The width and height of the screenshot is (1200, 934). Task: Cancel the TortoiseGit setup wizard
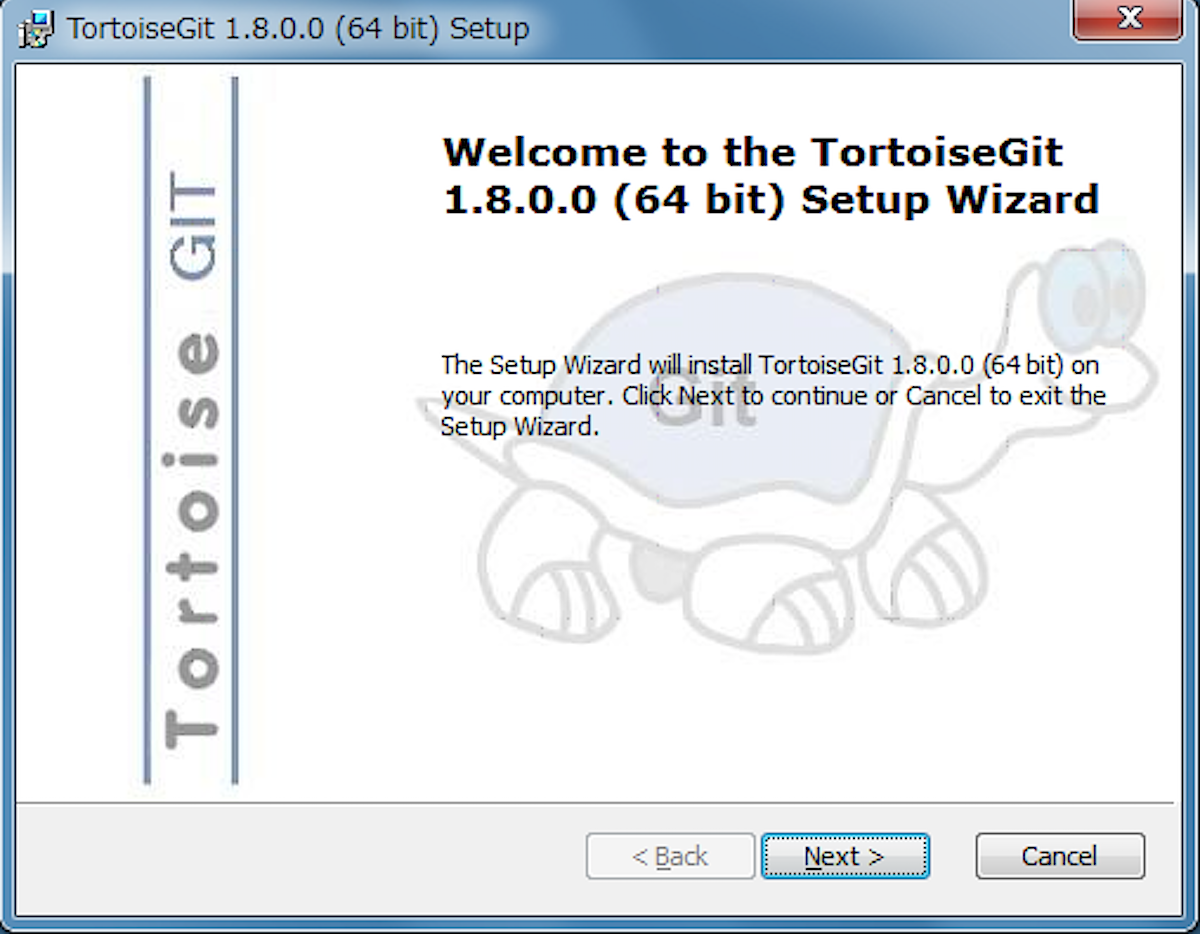coord(1060,857)
